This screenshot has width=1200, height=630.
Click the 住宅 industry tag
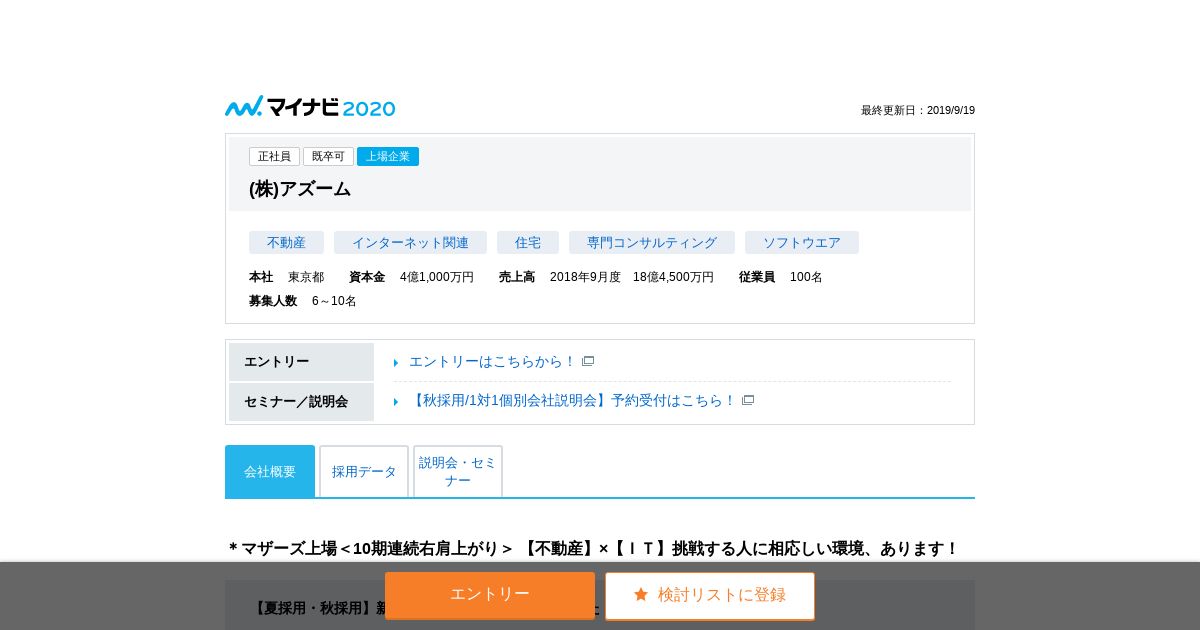(x=528, y=242)
